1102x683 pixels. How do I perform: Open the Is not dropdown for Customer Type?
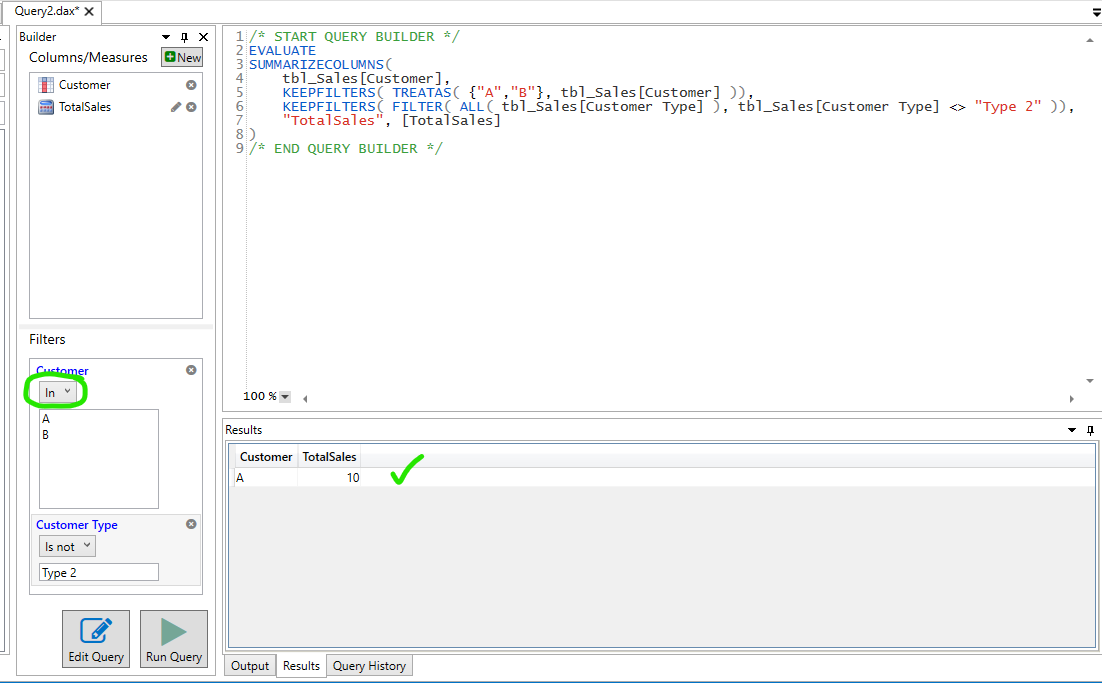[x=66, y=546]
